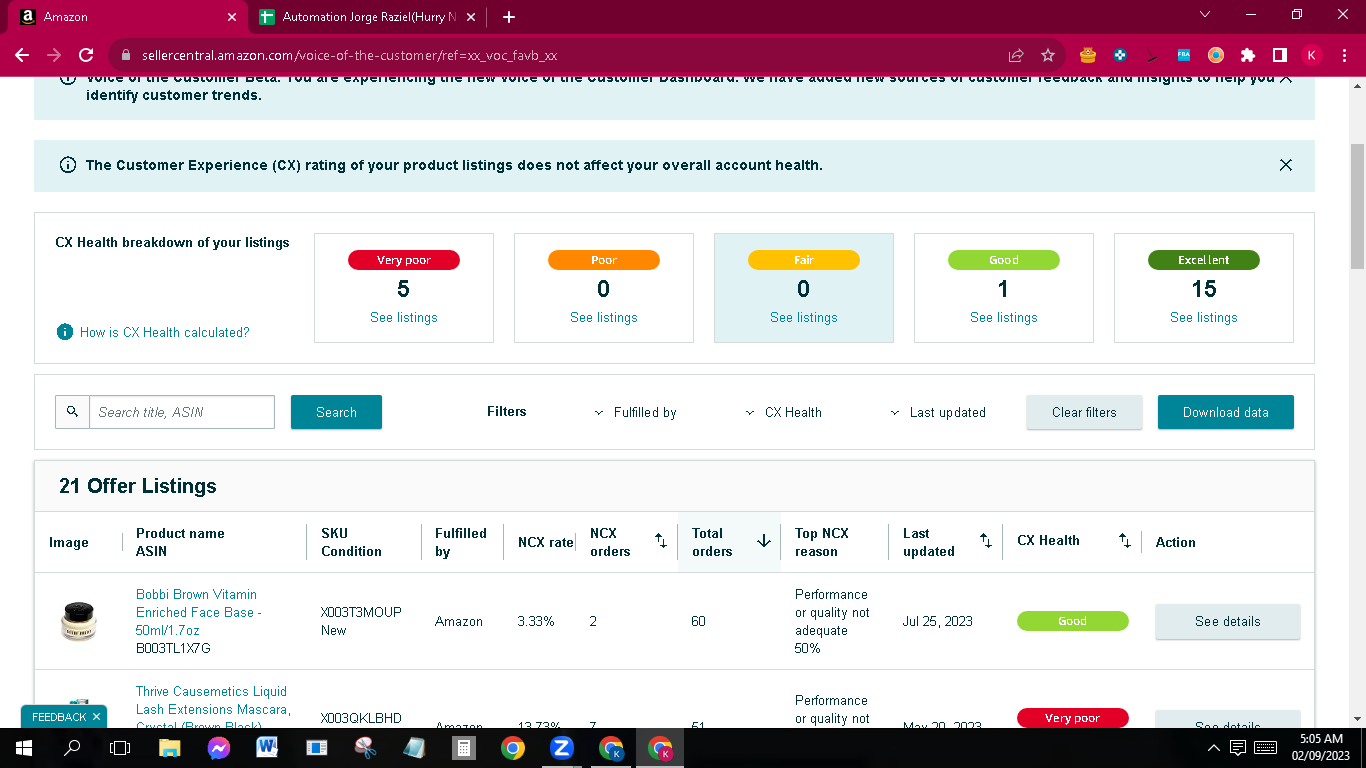1366x768 pixels.
Task: Open the share this page icon
Action: tap(1016, 55)
